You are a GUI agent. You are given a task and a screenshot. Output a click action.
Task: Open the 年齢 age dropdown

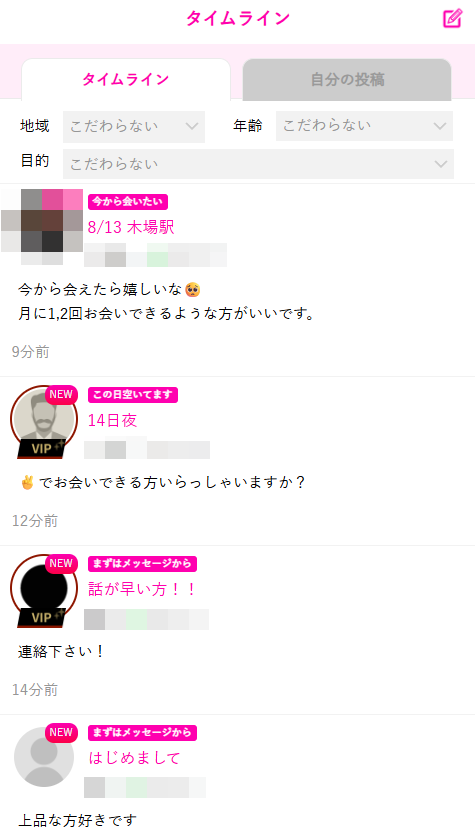click(x=364, y=126)
